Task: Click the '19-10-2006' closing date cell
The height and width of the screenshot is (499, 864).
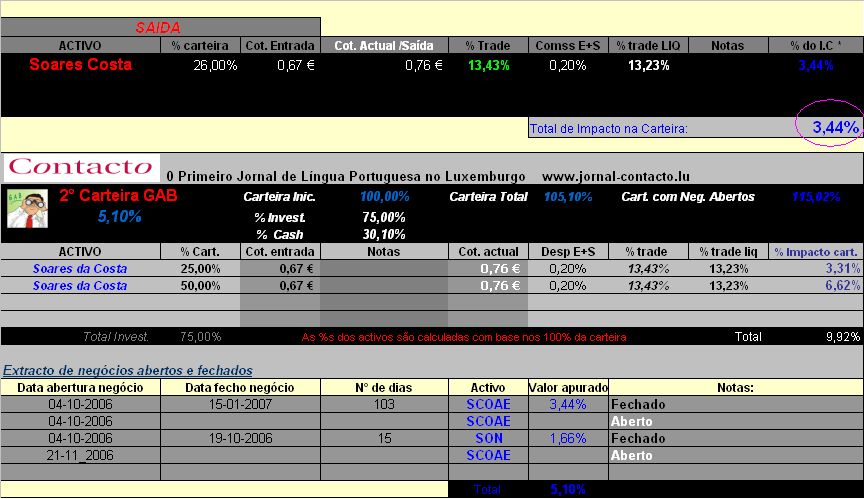Action: click(x=240, y=438)
